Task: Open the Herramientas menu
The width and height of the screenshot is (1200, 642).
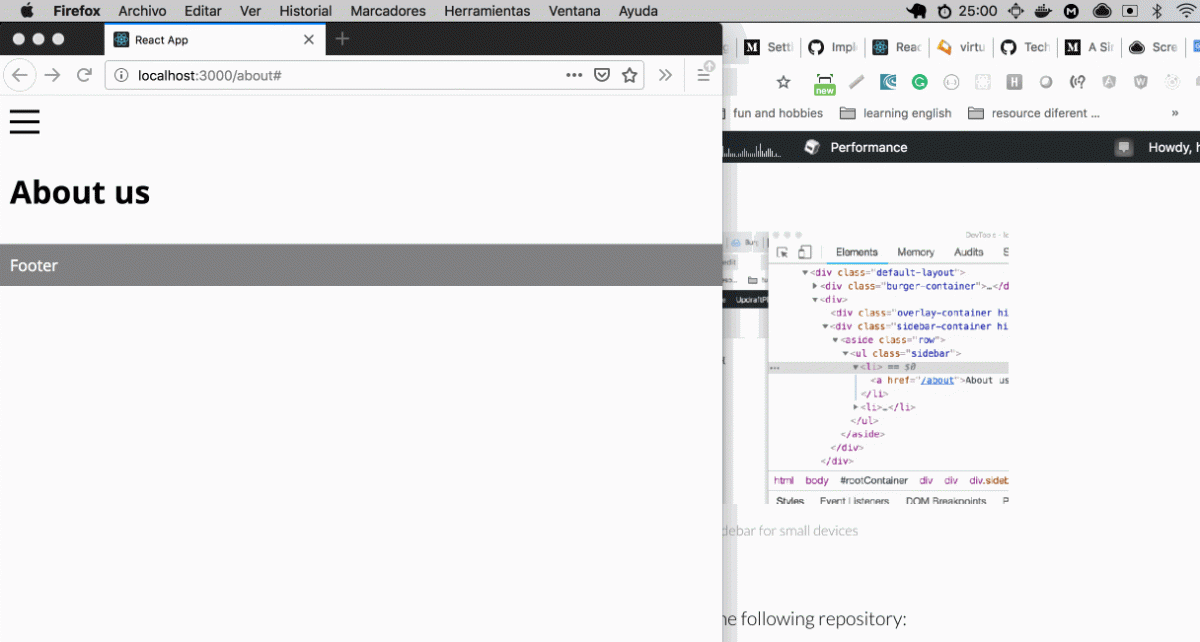Action: click(487, 11)
